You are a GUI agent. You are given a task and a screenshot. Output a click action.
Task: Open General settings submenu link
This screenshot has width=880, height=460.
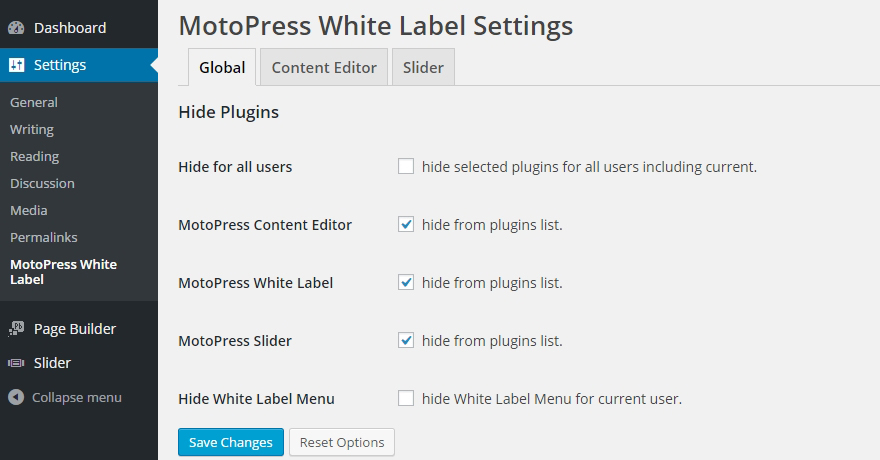pyautogui.click(x=34, y=102)
